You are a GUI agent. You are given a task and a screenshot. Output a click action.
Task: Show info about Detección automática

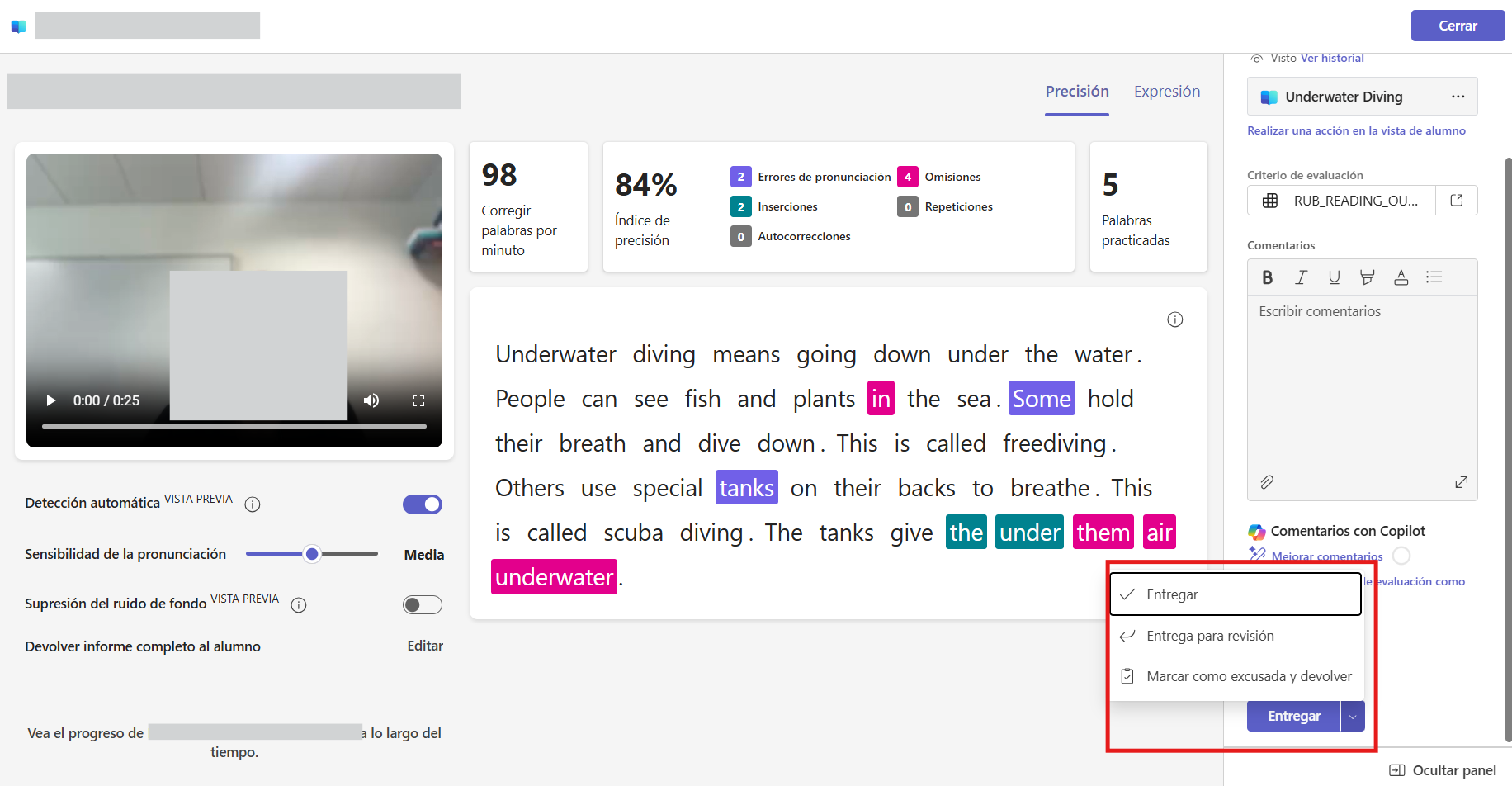pos(253,504)
